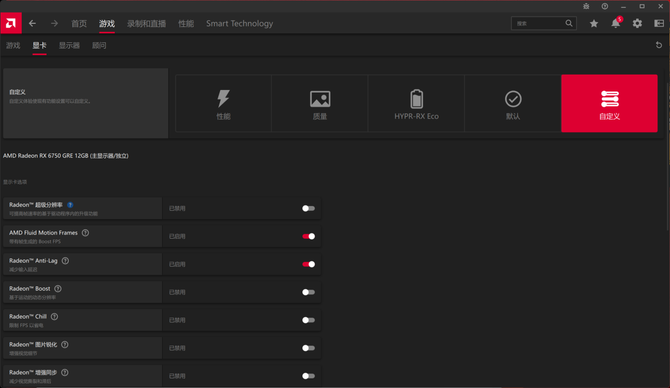Click the bug report icon
This screenshot has height=388, width=670.
586,6
